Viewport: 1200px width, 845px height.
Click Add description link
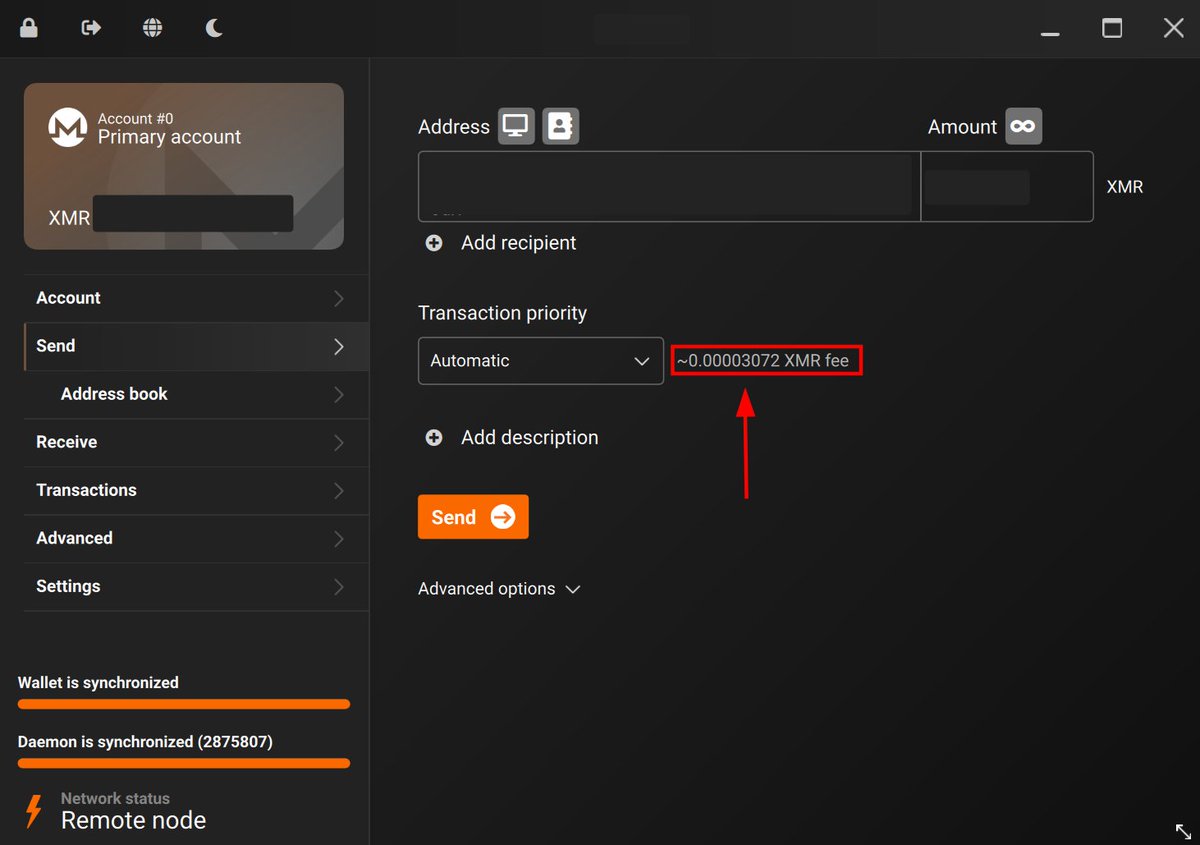529,438
